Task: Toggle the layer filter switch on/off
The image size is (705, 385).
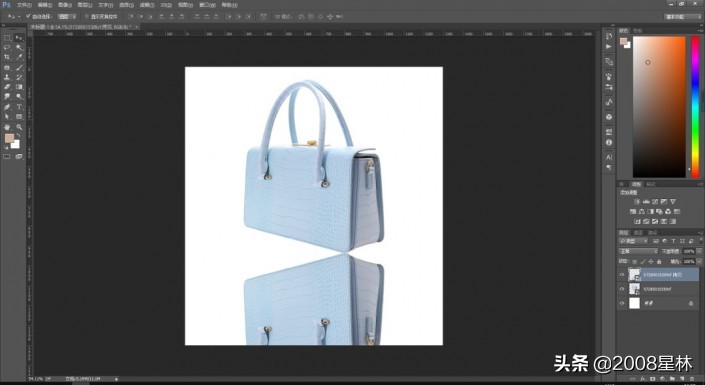Action: click(x=701, y=241)
